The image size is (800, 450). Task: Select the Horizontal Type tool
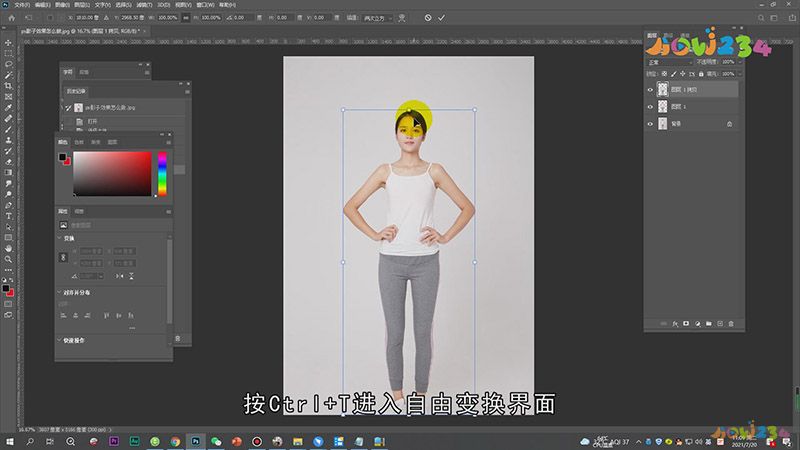[8, 216]
